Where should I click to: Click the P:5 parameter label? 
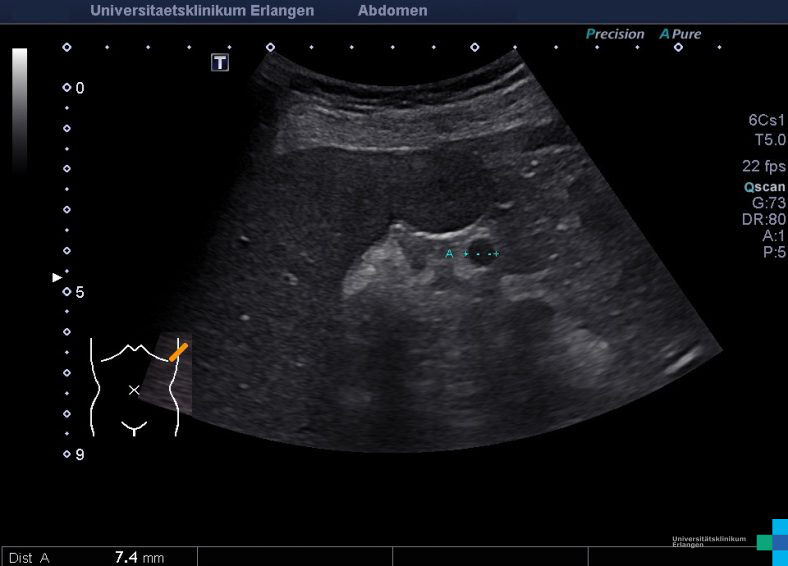[x=773, y=252]
